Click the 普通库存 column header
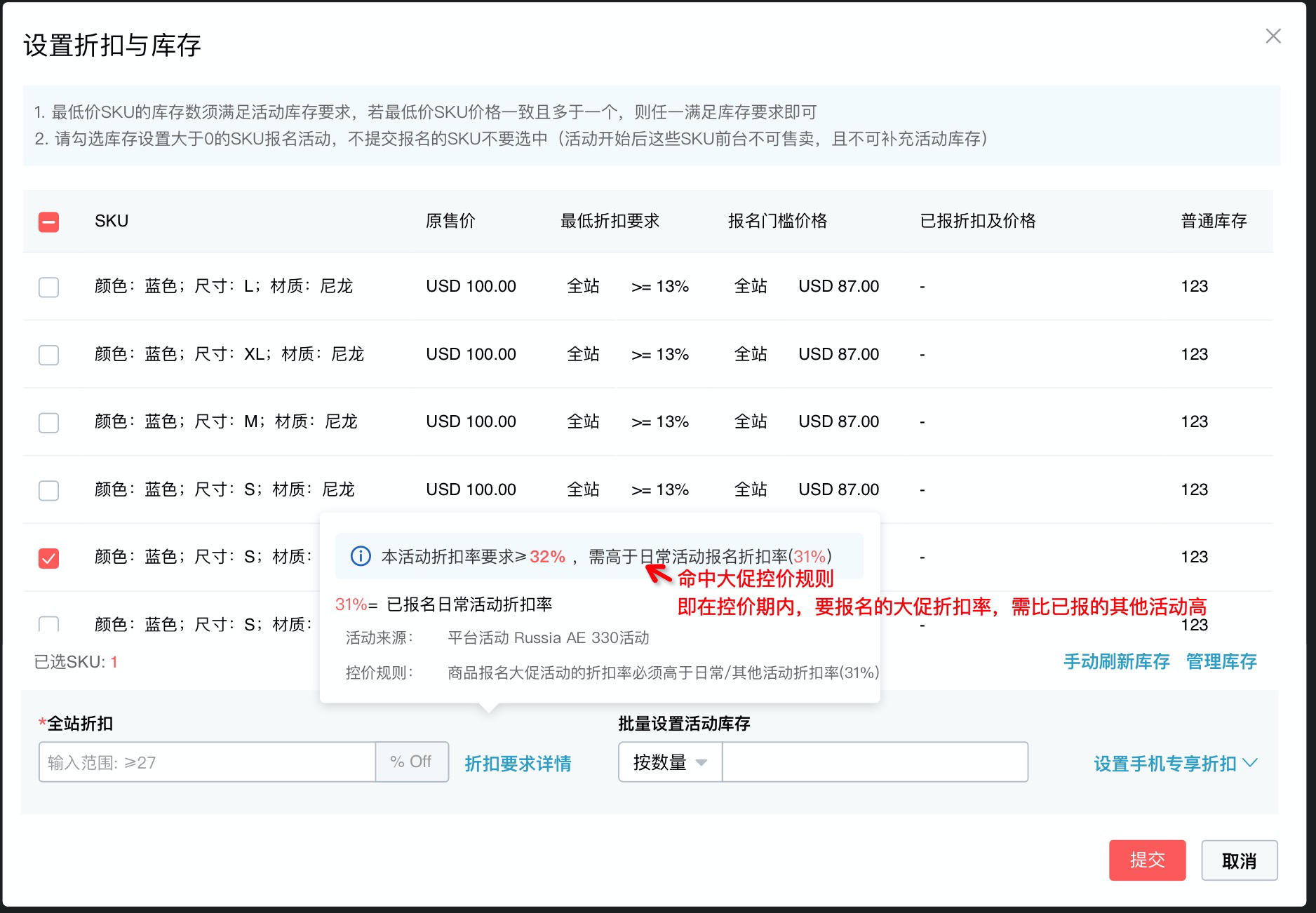 tap(1214, 221)
